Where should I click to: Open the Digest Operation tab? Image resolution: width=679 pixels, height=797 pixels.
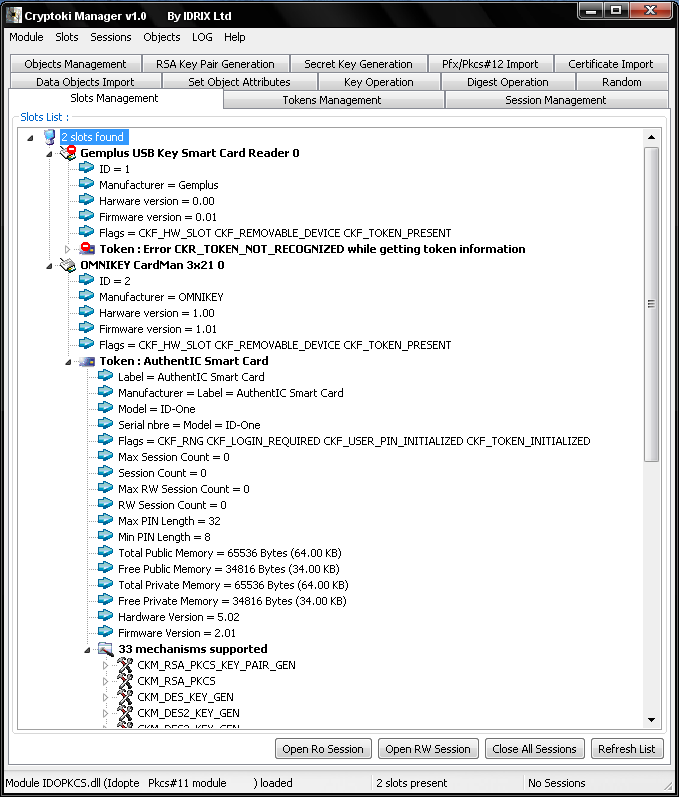[x=508, y=82]
